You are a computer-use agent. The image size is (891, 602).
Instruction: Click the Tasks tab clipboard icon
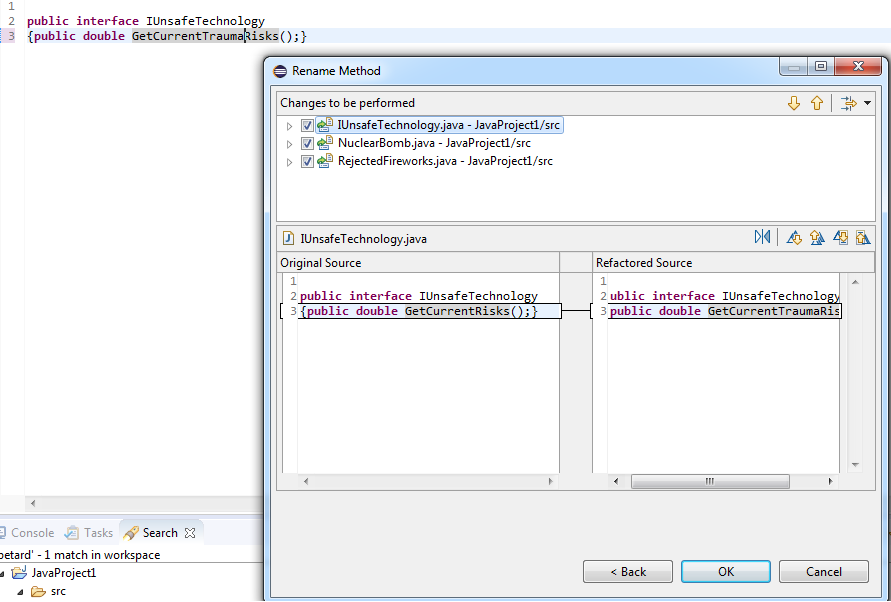coord(72,533)
